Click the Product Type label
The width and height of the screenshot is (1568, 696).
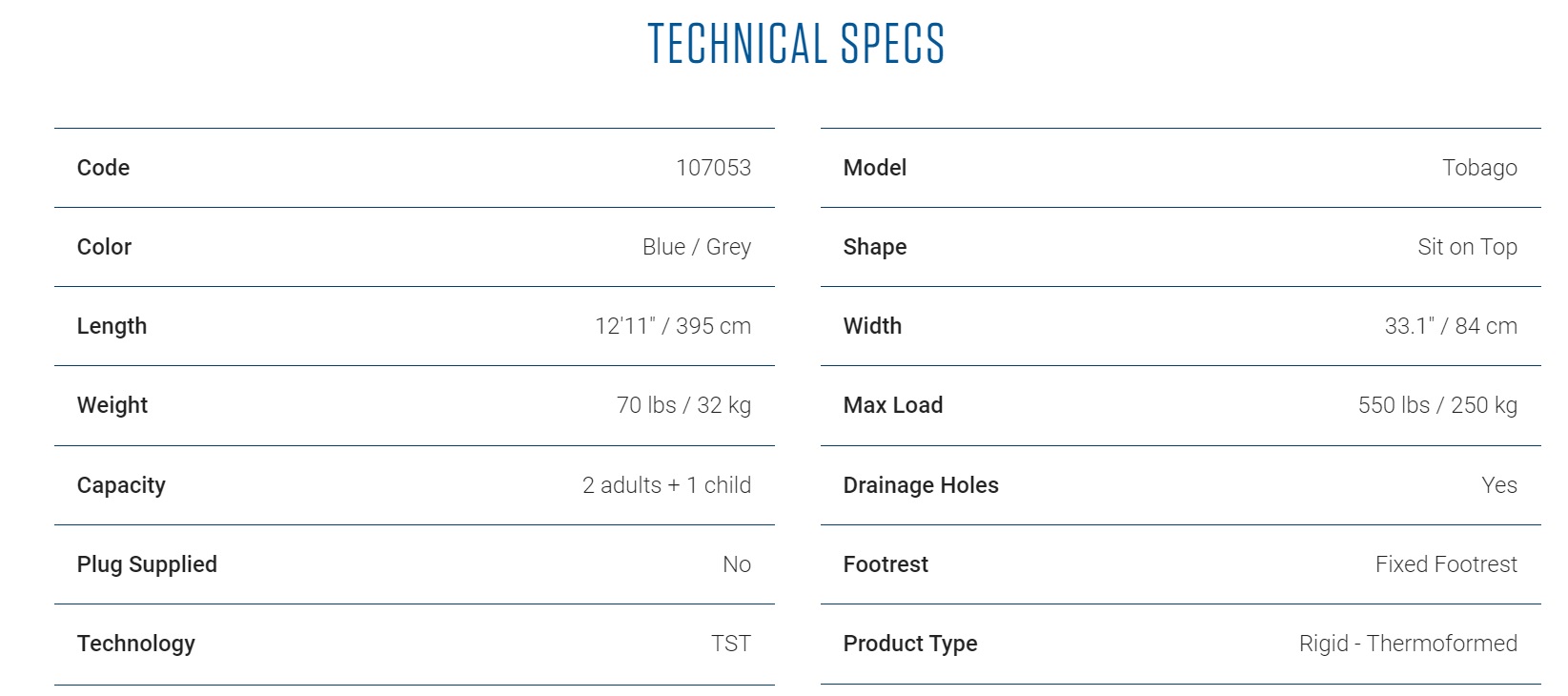point(910,644)
